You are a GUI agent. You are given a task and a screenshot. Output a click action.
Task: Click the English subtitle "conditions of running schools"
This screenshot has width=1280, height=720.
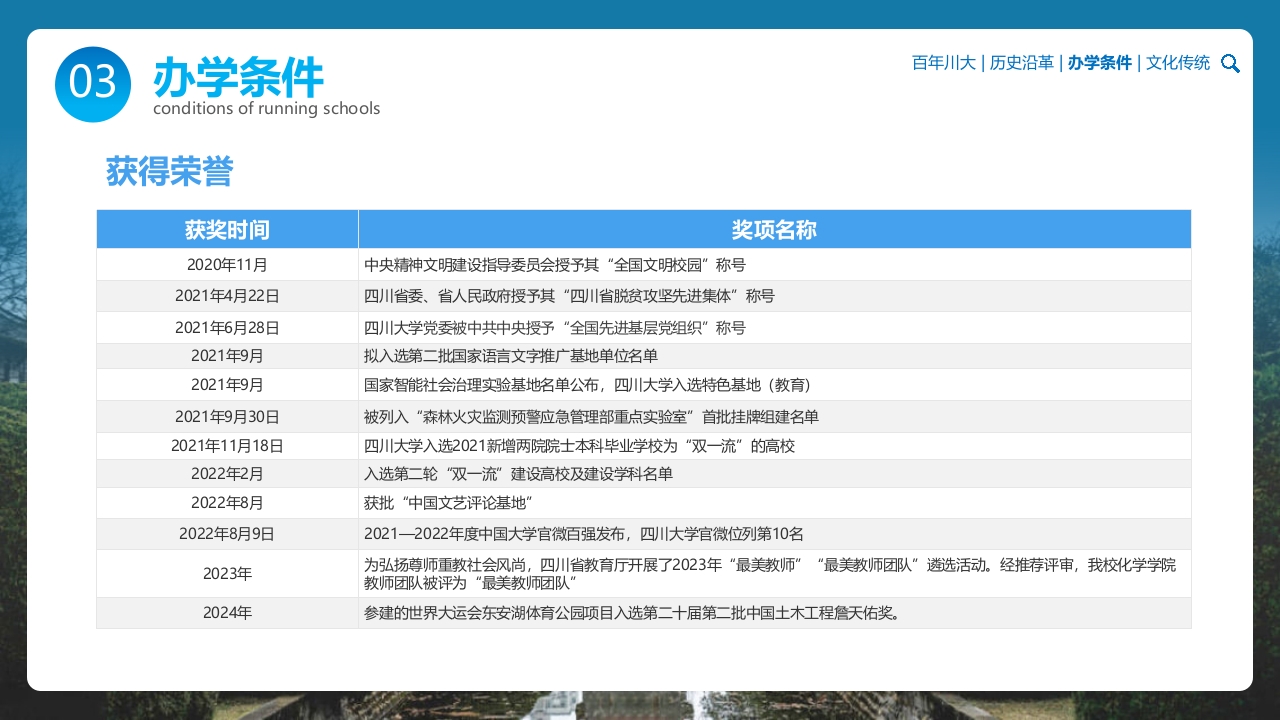(267, 108)
